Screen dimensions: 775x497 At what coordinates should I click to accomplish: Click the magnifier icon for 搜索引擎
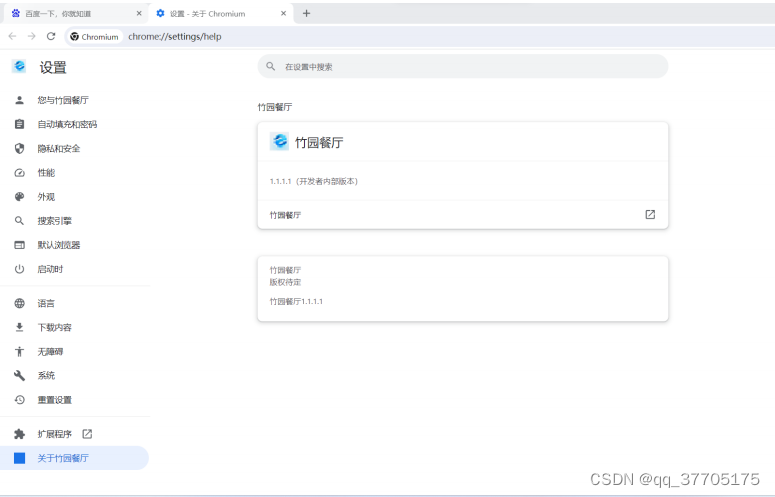point(19,221)
